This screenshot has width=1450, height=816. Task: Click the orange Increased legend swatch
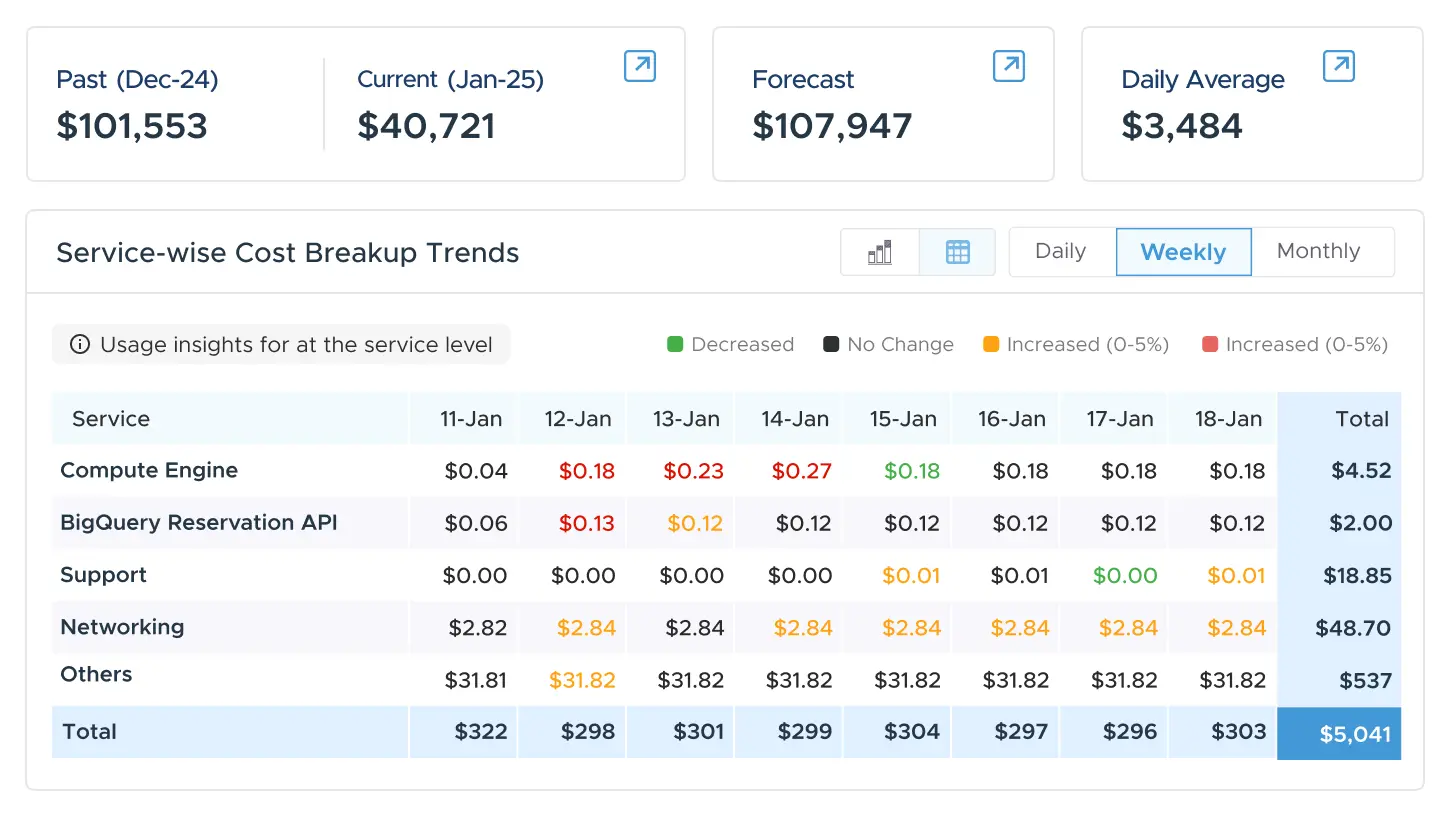991,345
